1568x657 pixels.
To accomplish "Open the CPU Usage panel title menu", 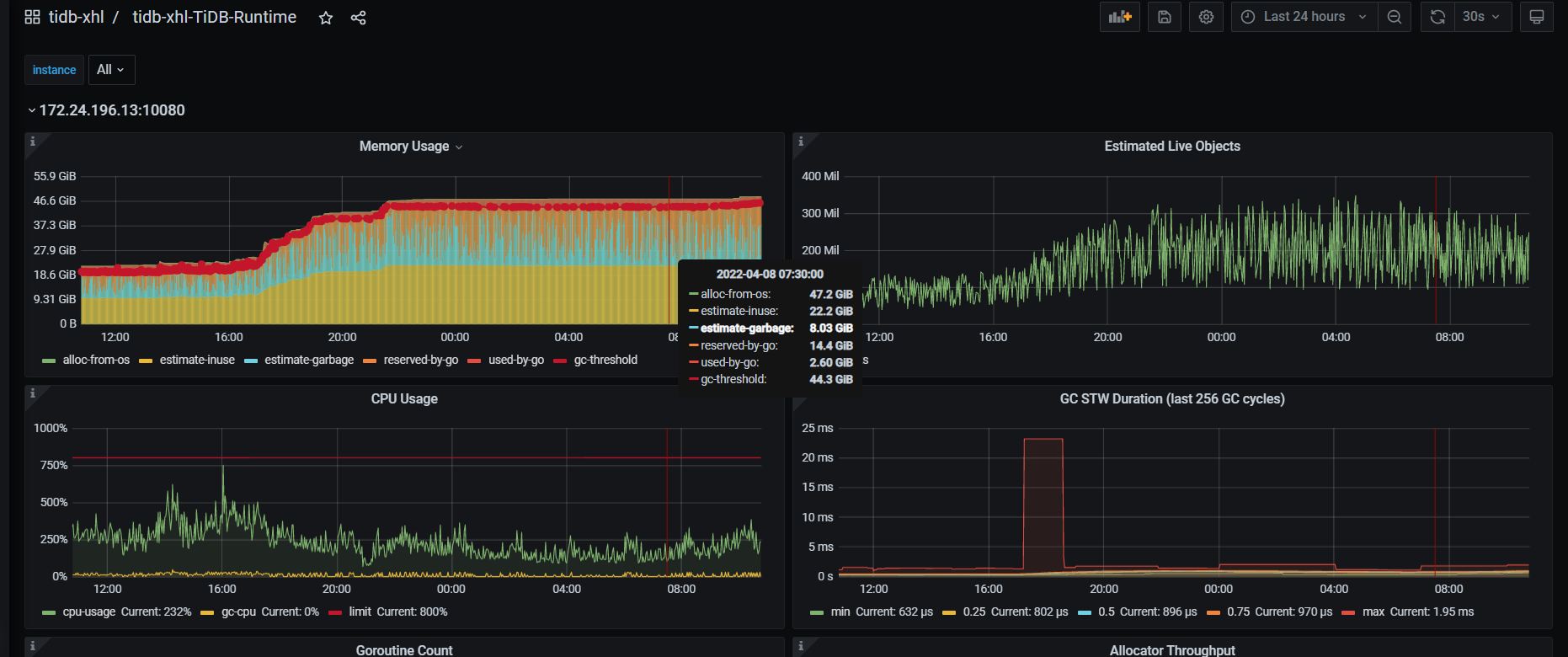I will tap(404, 399).
